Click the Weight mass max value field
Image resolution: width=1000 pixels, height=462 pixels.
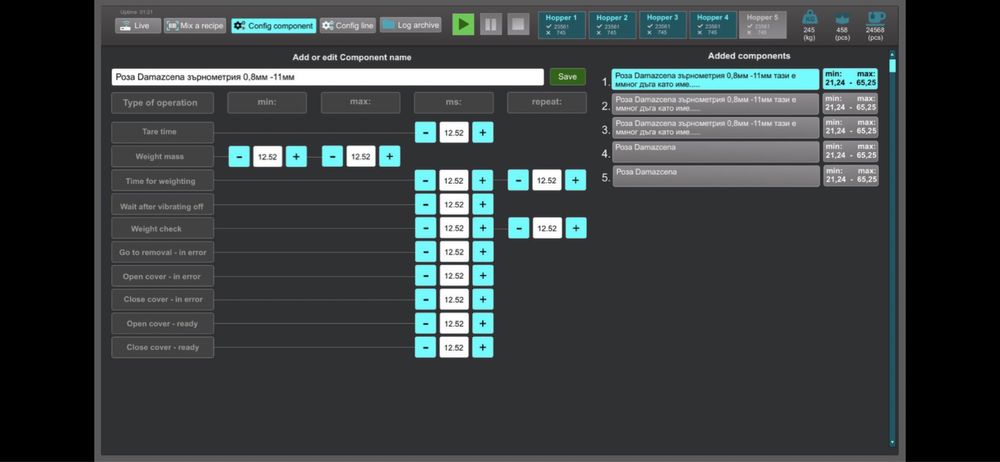tap(361, 156)
